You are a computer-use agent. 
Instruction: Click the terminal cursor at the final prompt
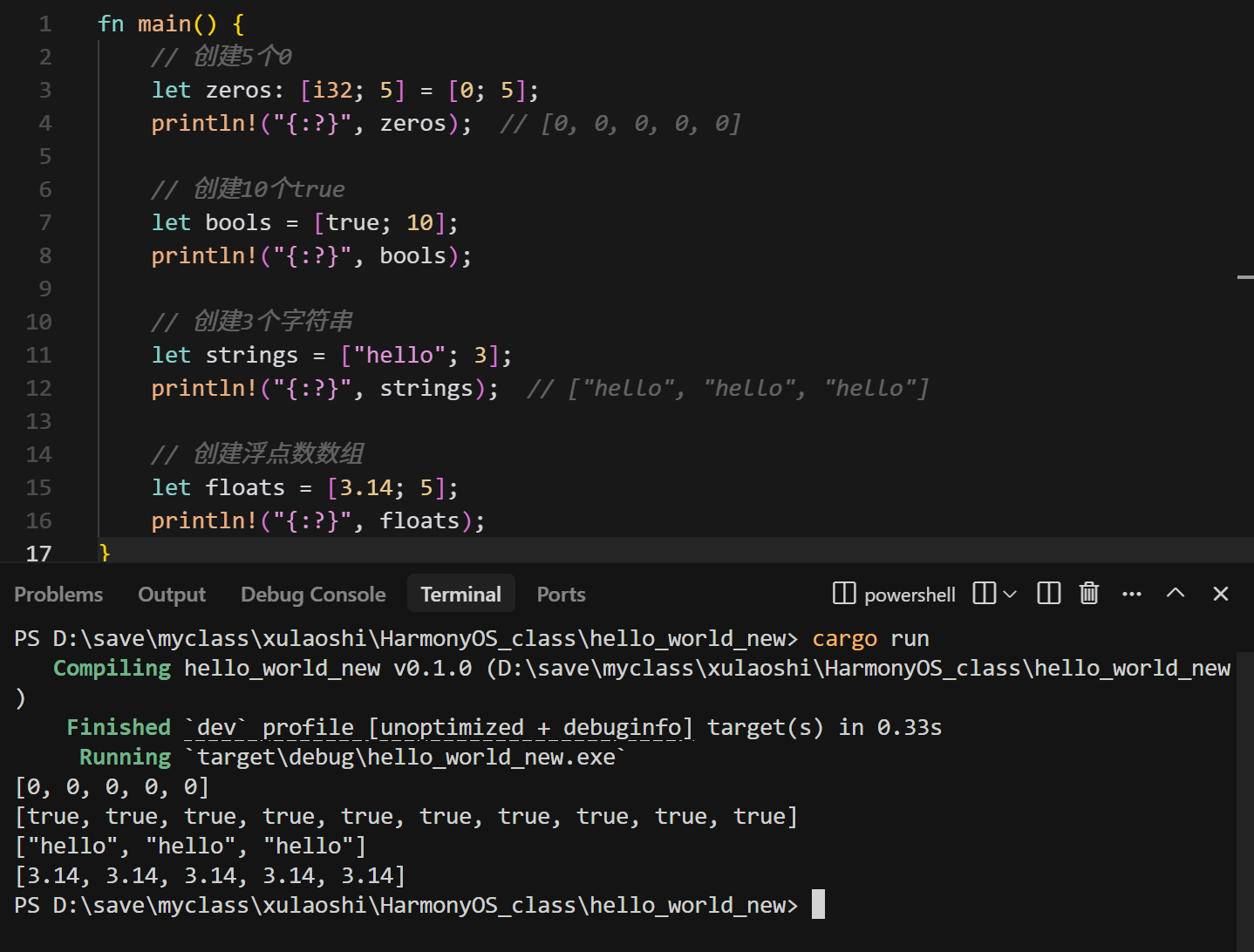[x=818, y=905]
